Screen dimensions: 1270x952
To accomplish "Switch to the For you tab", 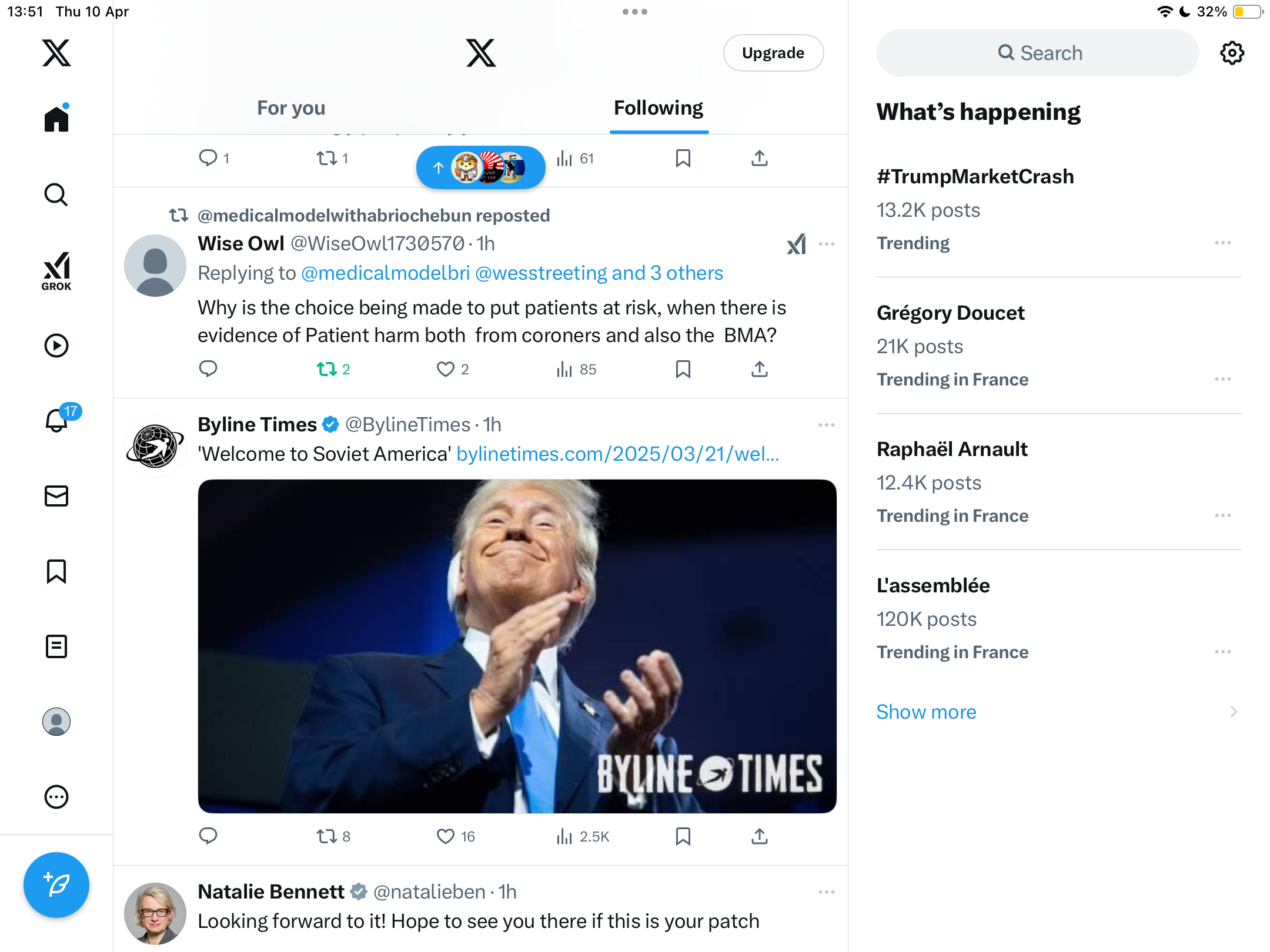I will pos(291,108).
